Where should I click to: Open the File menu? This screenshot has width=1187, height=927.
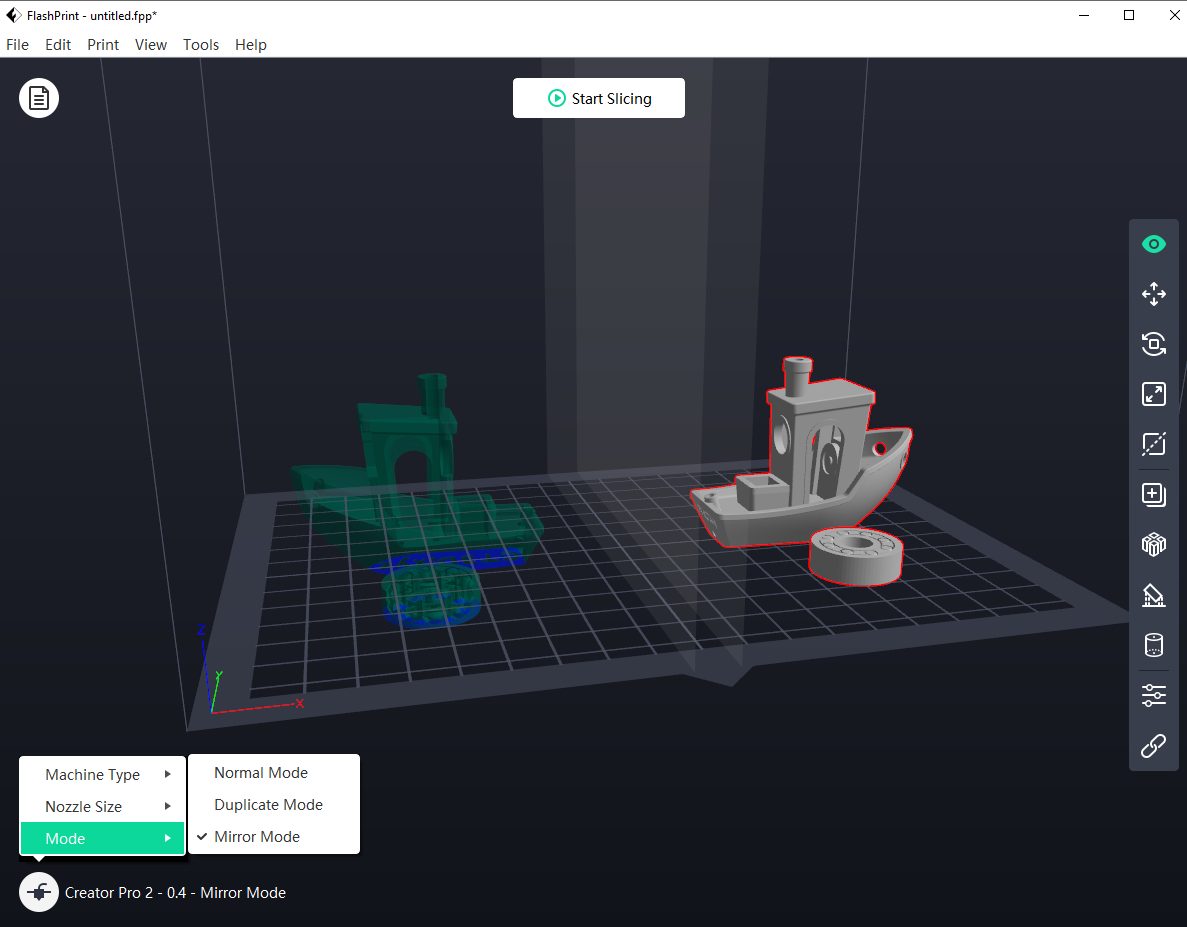tap(17, 45)
